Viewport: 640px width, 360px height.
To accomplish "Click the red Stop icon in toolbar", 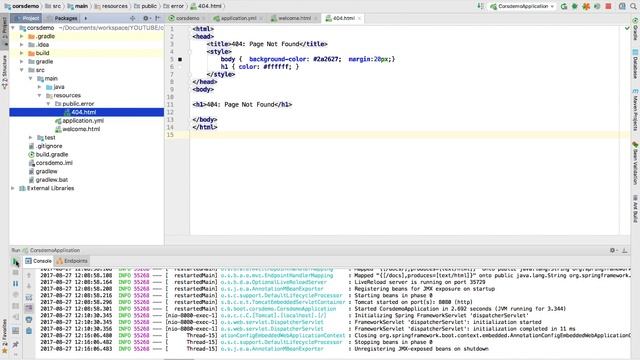I will pyautogui.click(x=608, y=6).
